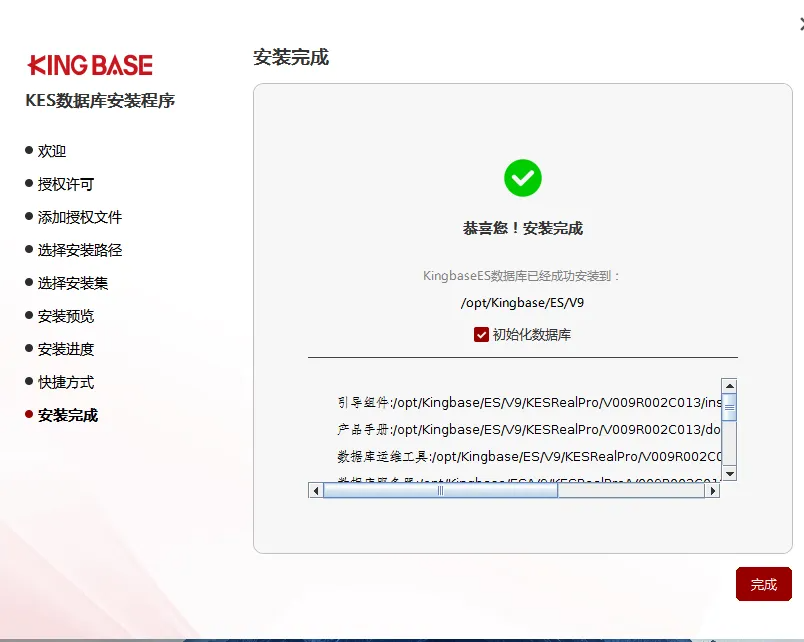The height and width of the screenshot is (642, 804).
Task: Go to the 添加授权文件 step
Action: (80, 217)
